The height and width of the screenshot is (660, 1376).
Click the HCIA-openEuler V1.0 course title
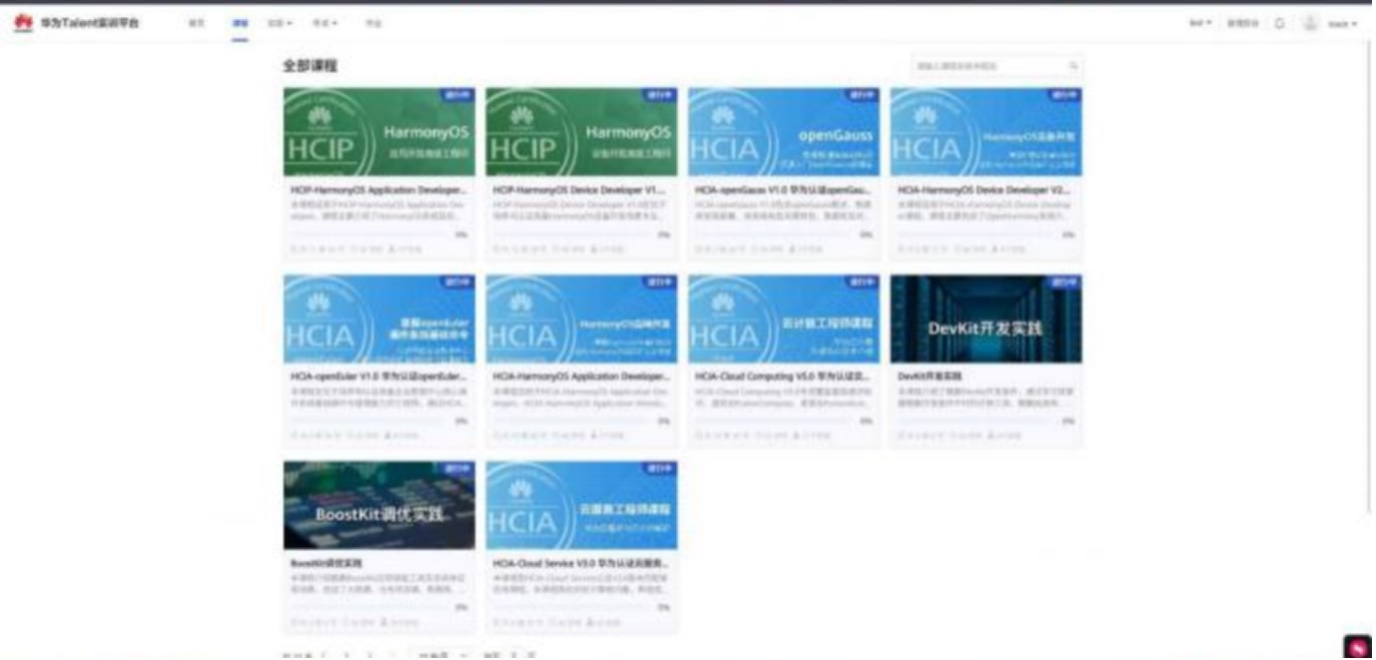point(378,376)
